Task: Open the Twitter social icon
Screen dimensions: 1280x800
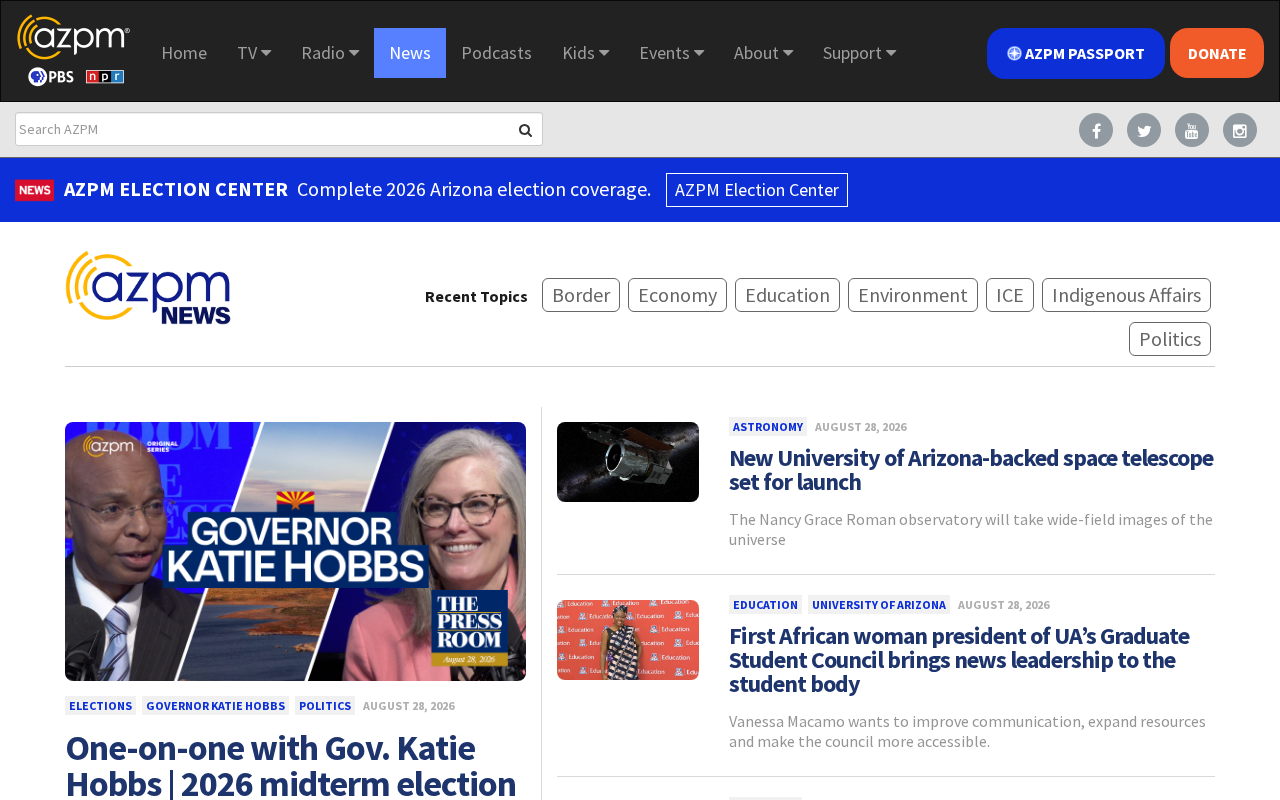Action: pos(1144,130)
